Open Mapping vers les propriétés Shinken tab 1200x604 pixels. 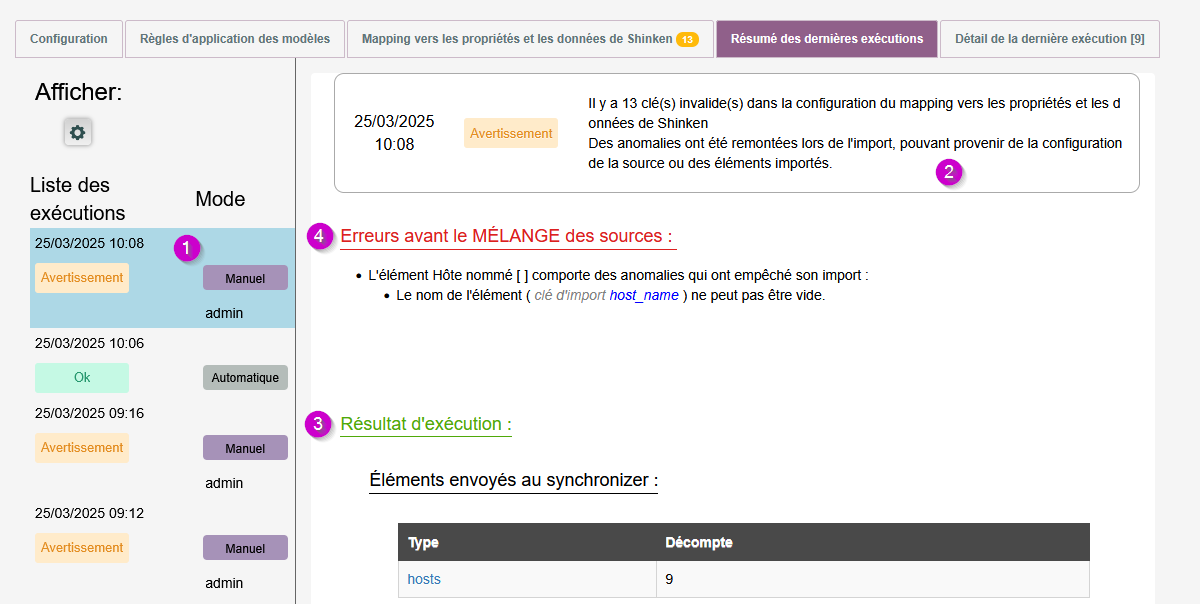(x=518, y=39)
